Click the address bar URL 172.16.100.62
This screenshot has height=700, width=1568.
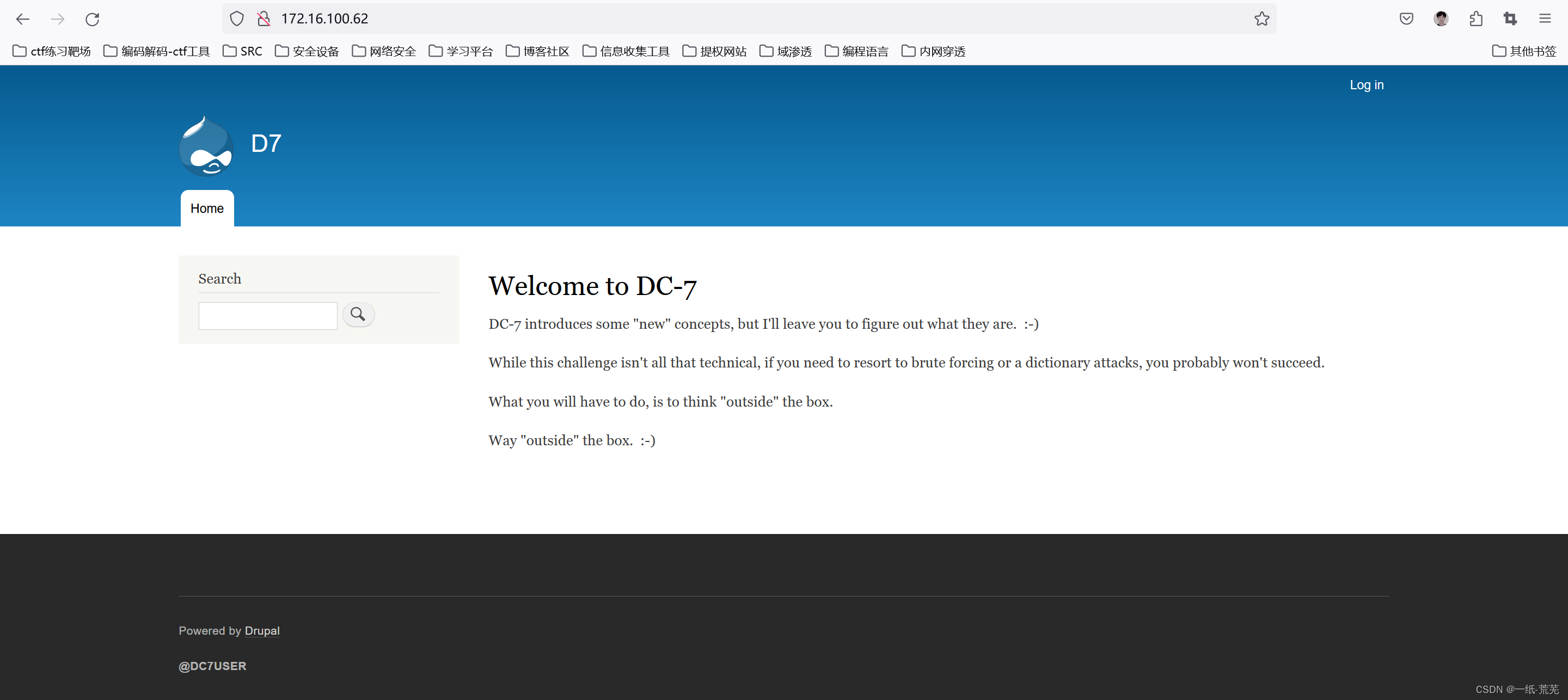point(324,19)
